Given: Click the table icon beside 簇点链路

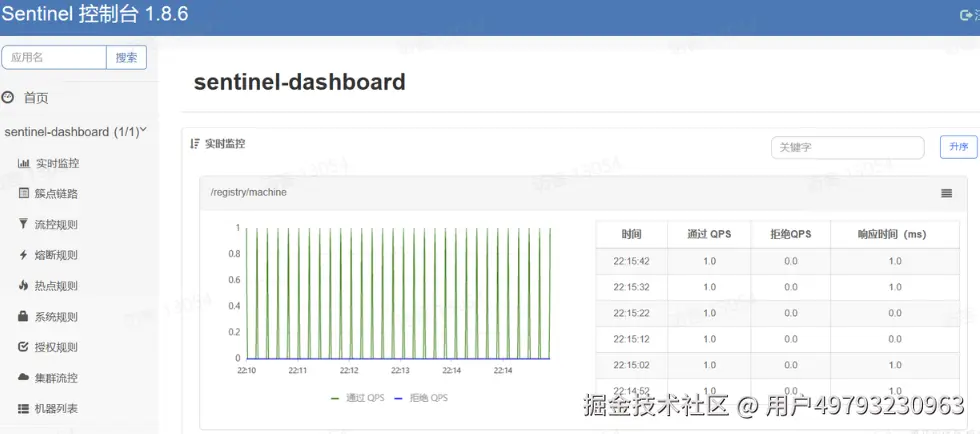Looking at the screenshot, I should 24,193.
